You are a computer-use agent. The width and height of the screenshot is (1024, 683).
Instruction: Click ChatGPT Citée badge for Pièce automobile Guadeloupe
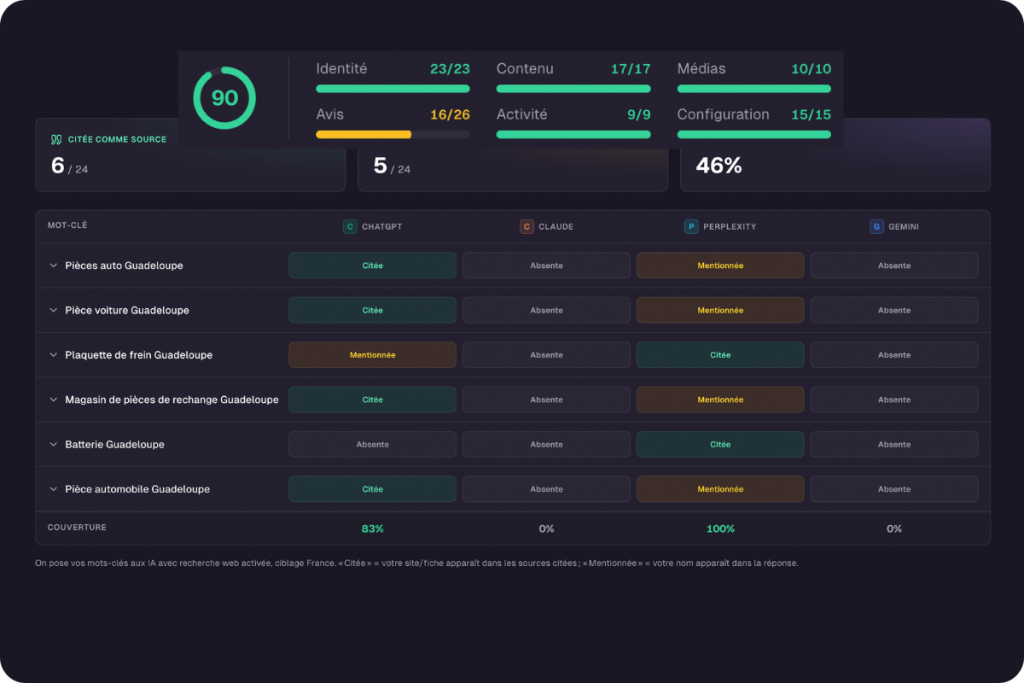click(x=372, y=489)
